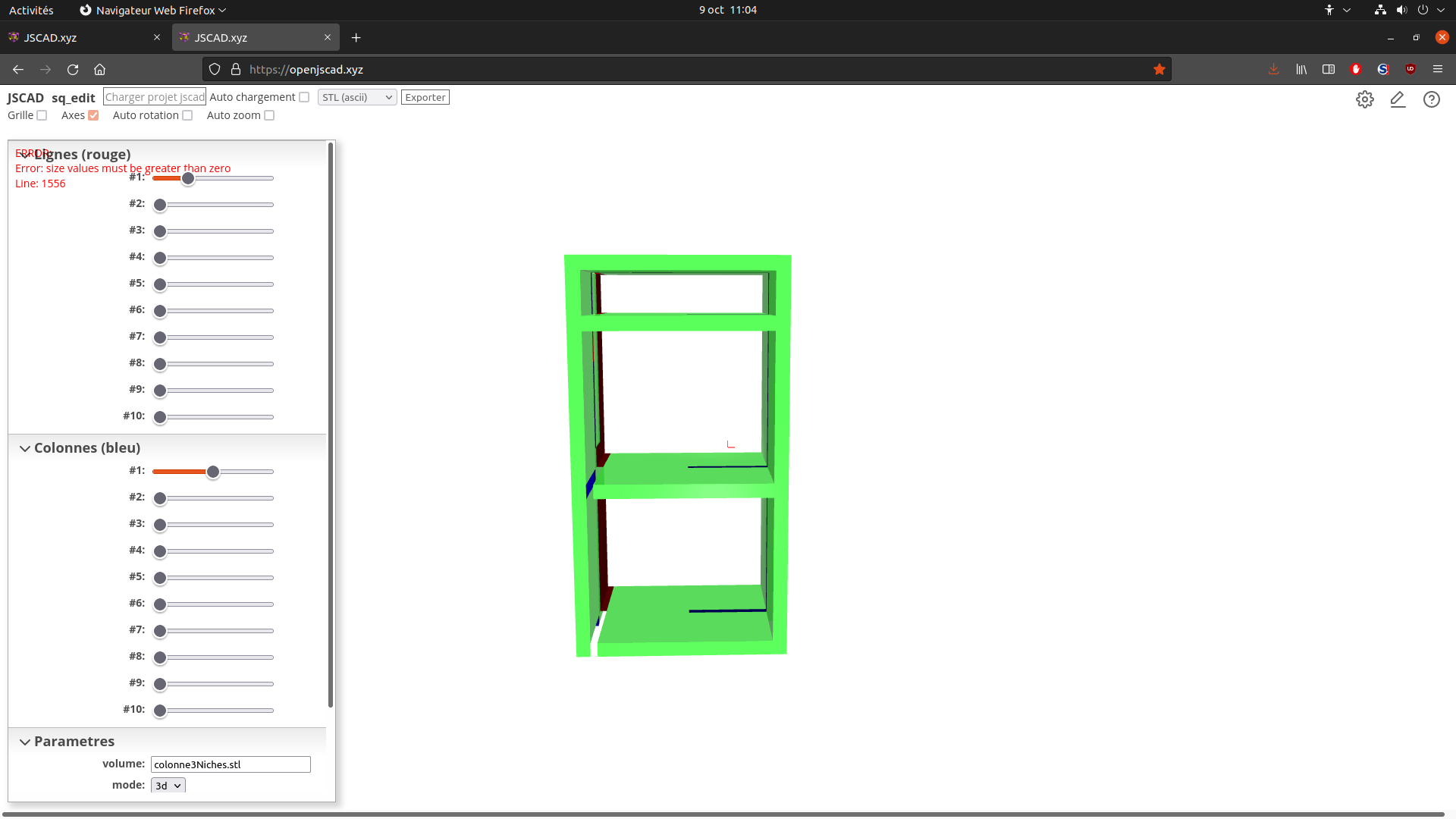Open Firefox downloads panel
Image resolution: width=1456 pixels, height=819 pixels.
[1273, 69]
